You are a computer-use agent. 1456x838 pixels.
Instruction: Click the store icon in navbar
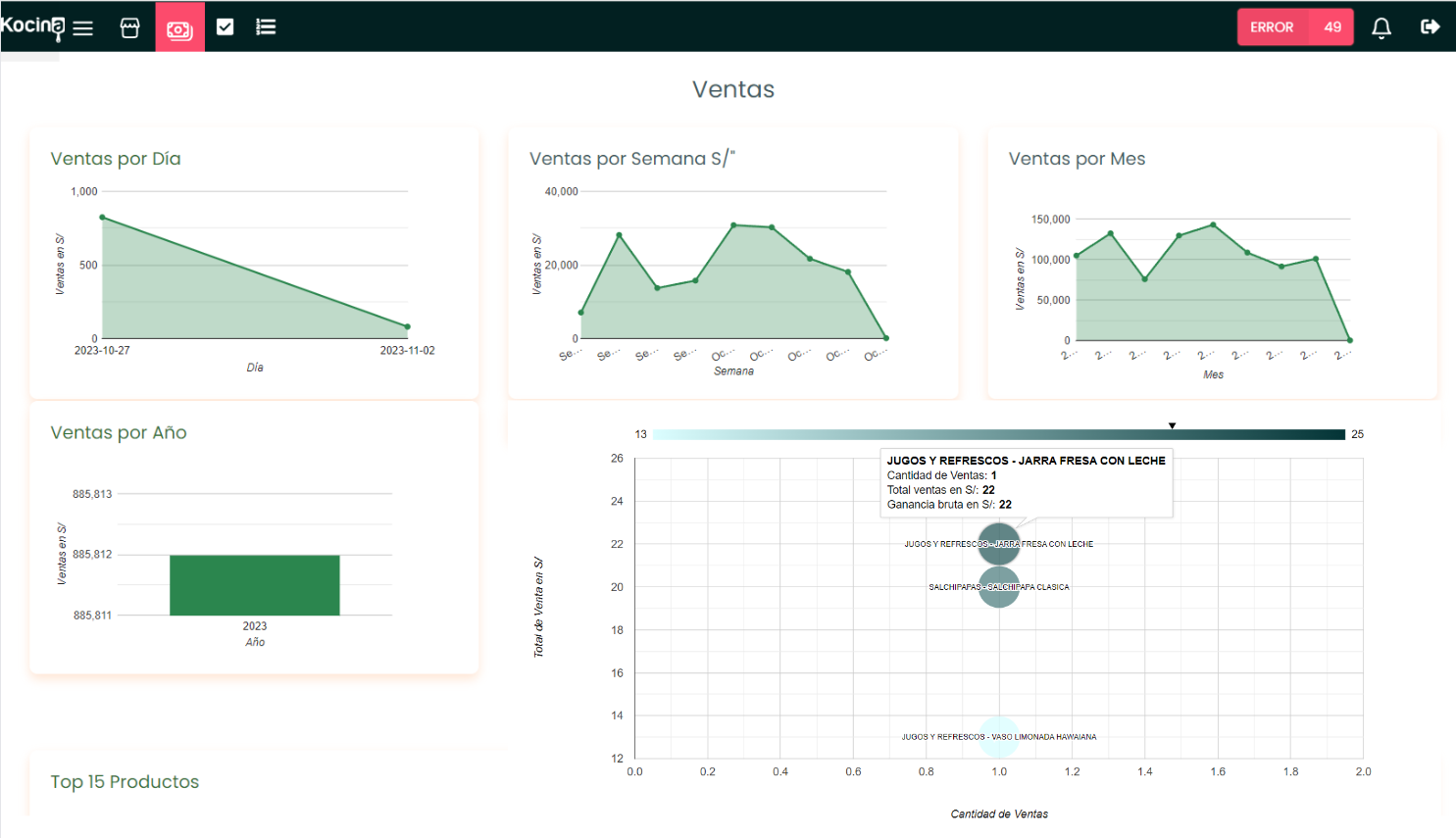(129, 27)
